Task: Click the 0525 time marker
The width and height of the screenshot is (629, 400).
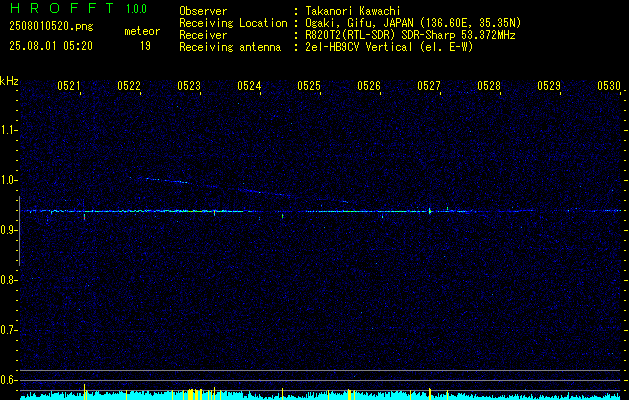Action: pyautogui.click(x=309, y=86)
